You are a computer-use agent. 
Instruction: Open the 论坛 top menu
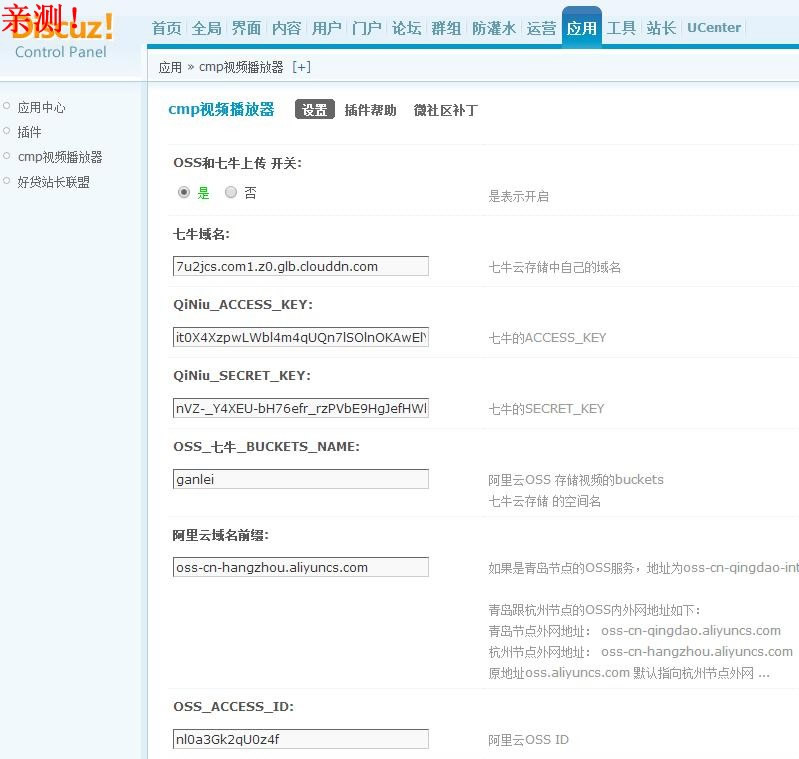[406, 28]
